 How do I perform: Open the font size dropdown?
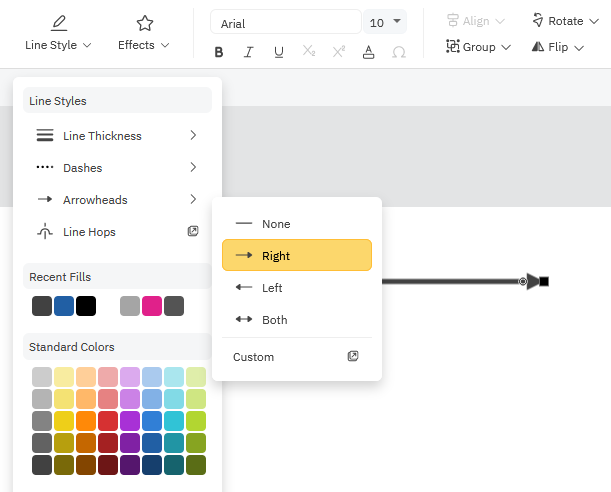(x=386, y=22)
